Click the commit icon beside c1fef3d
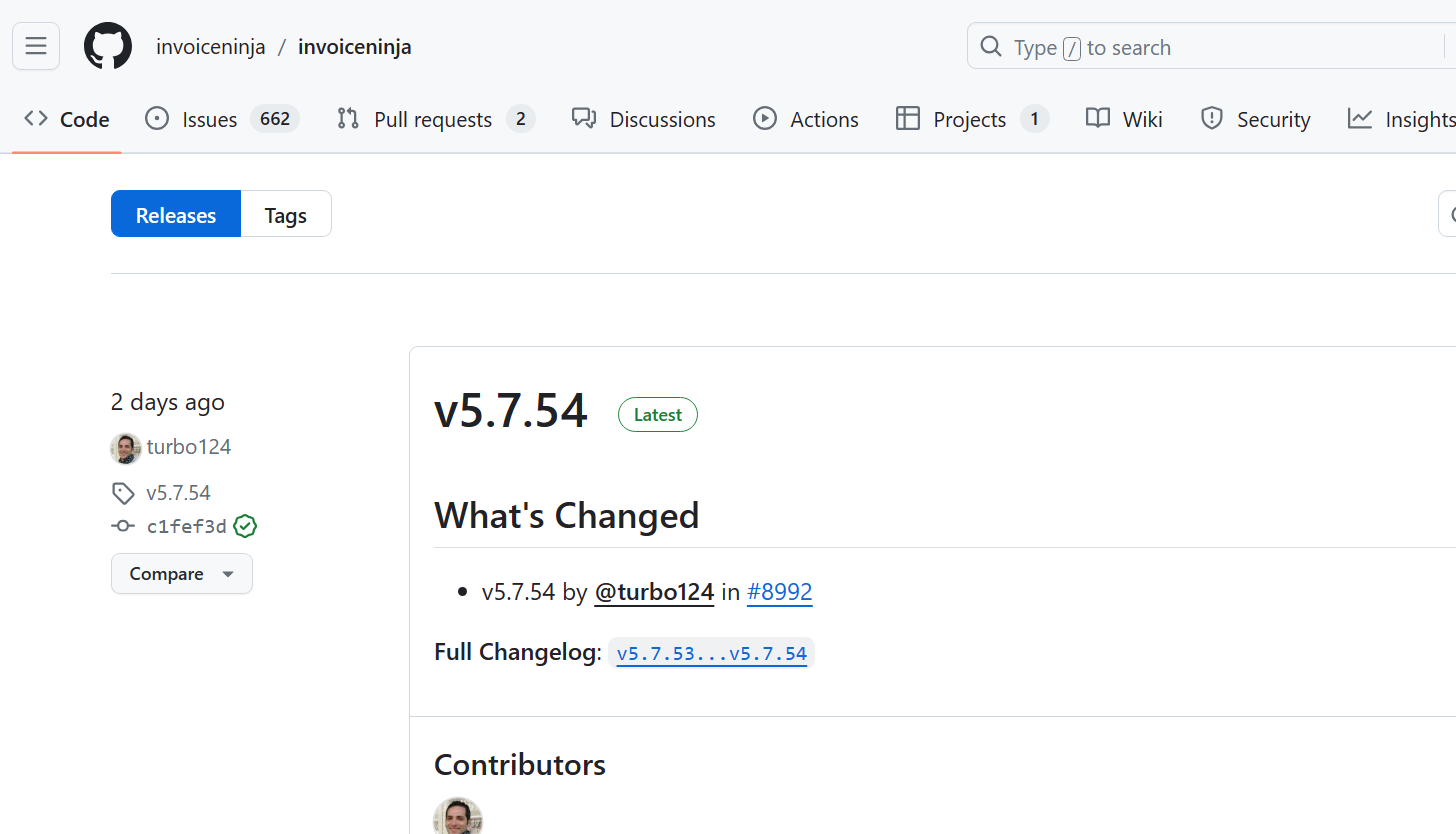 coord(123,526)
